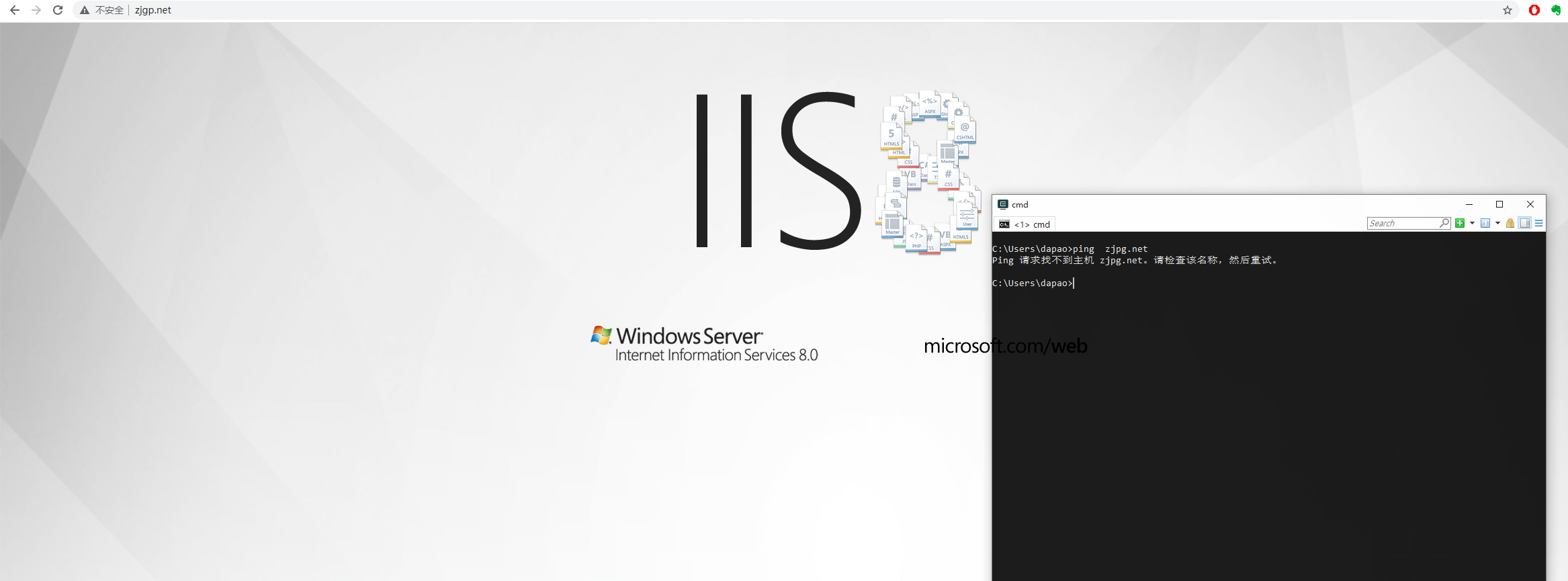Open the red Opera-style extension icon

pos(1534,10)
